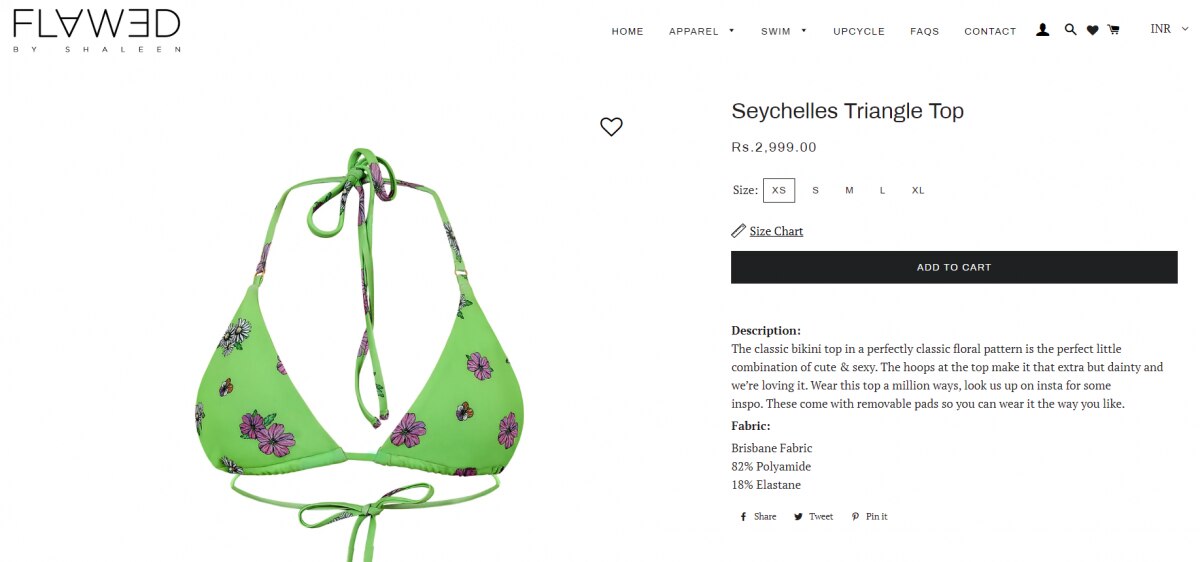Click the FLAWED by Shaleen logo
Viewport: 1200px width, 562px height.
(97, 31)
